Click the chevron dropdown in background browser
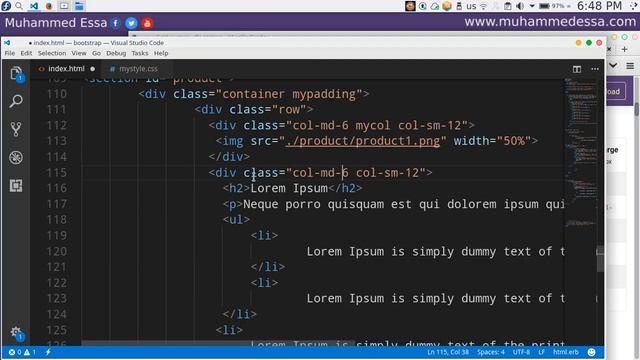 (x=613, y=65)
